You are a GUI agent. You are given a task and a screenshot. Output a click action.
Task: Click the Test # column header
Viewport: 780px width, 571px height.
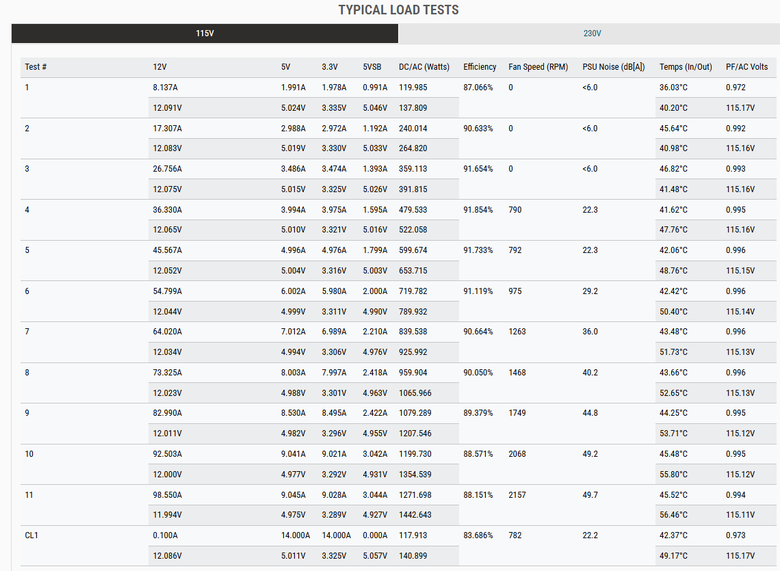pyautogui.click(x=36, y=67)
